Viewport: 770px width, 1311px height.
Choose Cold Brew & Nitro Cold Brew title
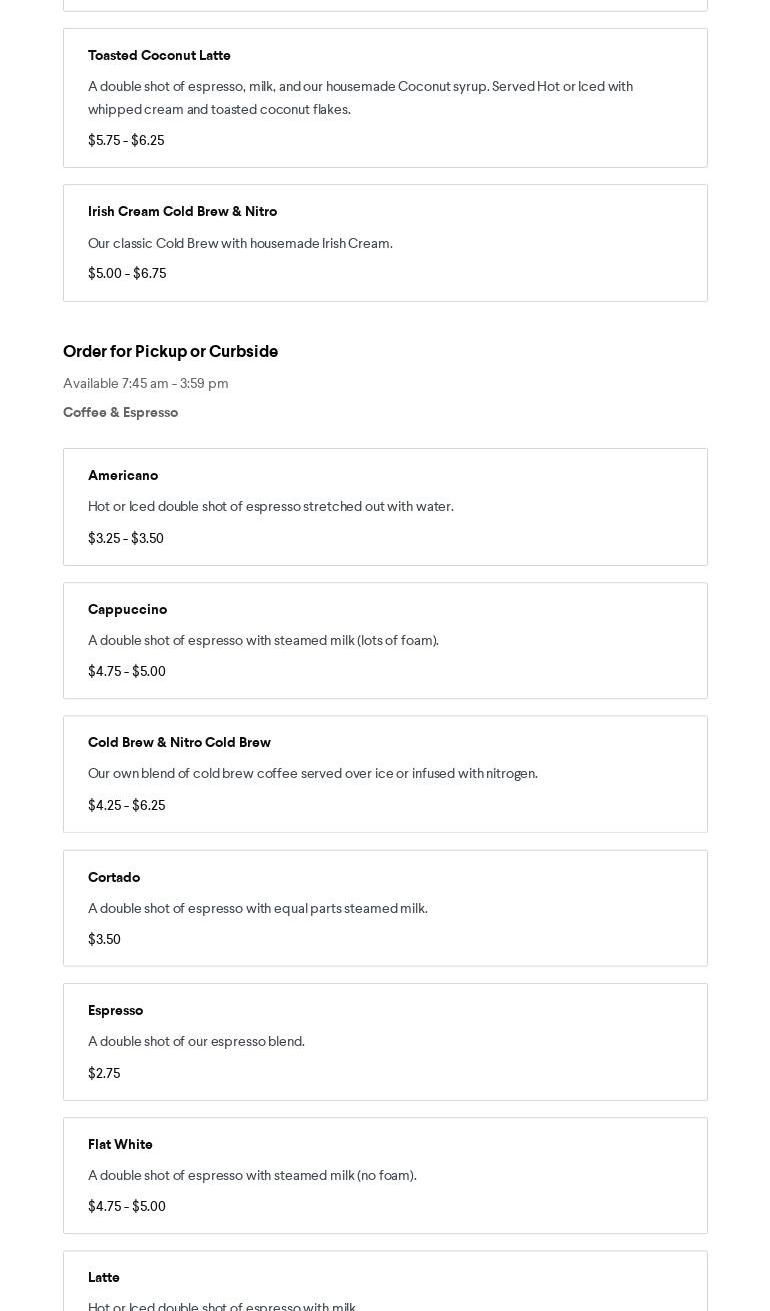click(179, 742)
